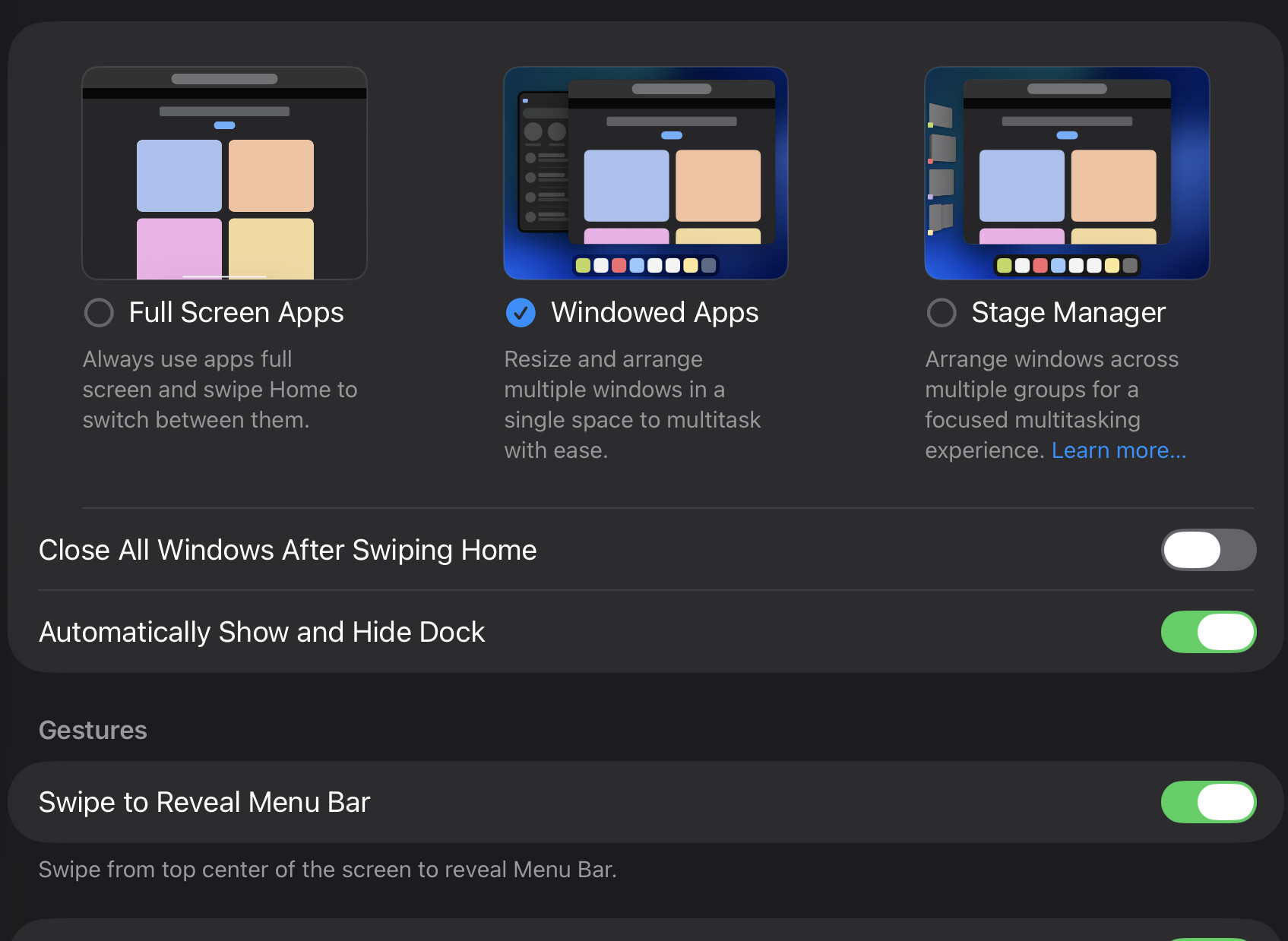Click the Full Screen Apps title text

click(x=236, y=313)
